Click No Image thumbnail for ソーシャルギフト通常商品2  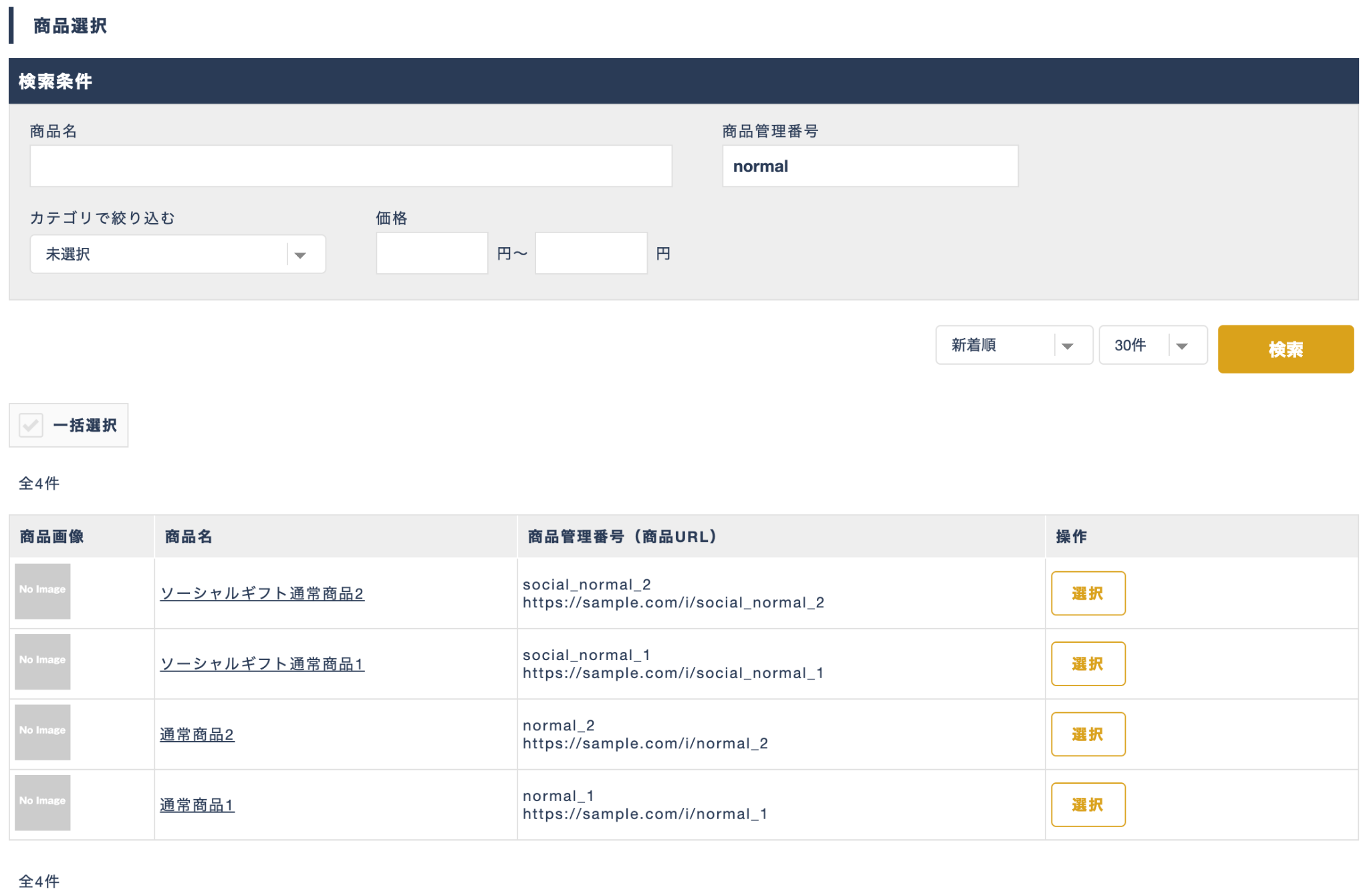coord(42,591)
